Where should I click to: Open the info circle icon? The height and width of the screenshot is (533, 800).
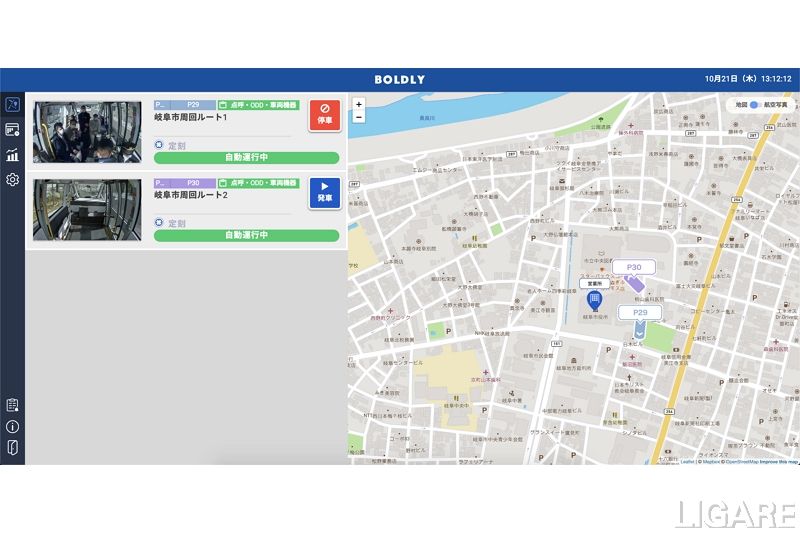[12, 426]
